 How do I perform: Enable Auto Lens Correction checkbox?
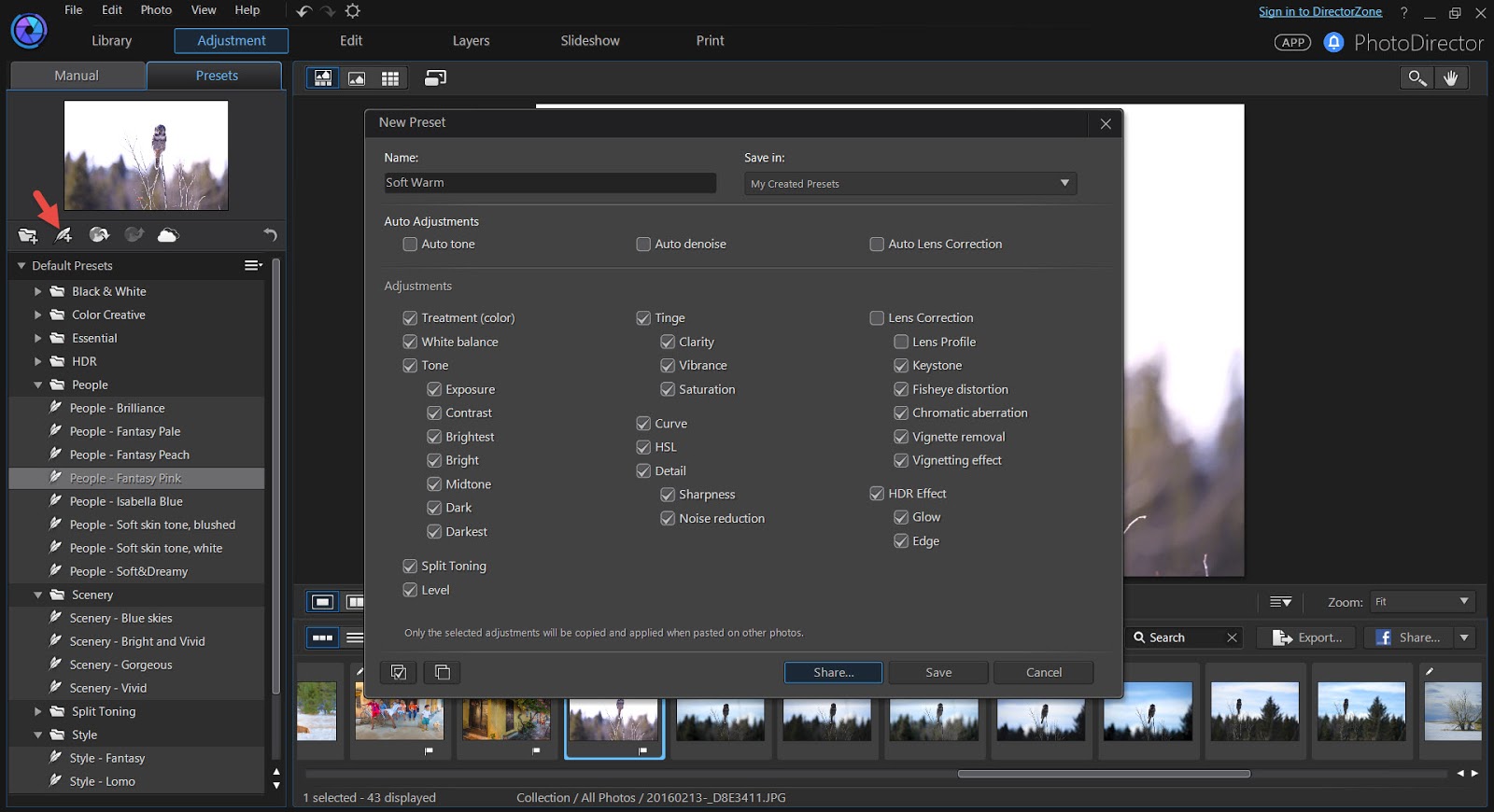tap(877, 244)
